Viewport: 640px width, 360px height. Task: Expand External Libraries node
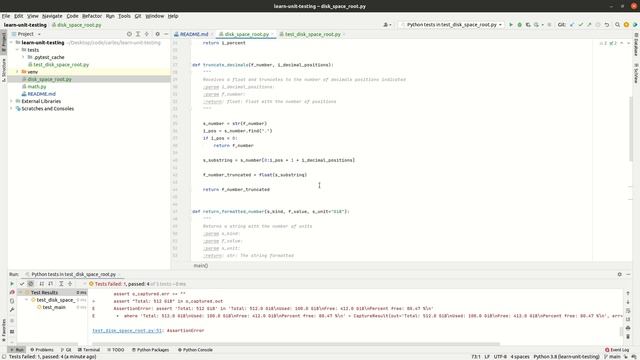[11, 101]
